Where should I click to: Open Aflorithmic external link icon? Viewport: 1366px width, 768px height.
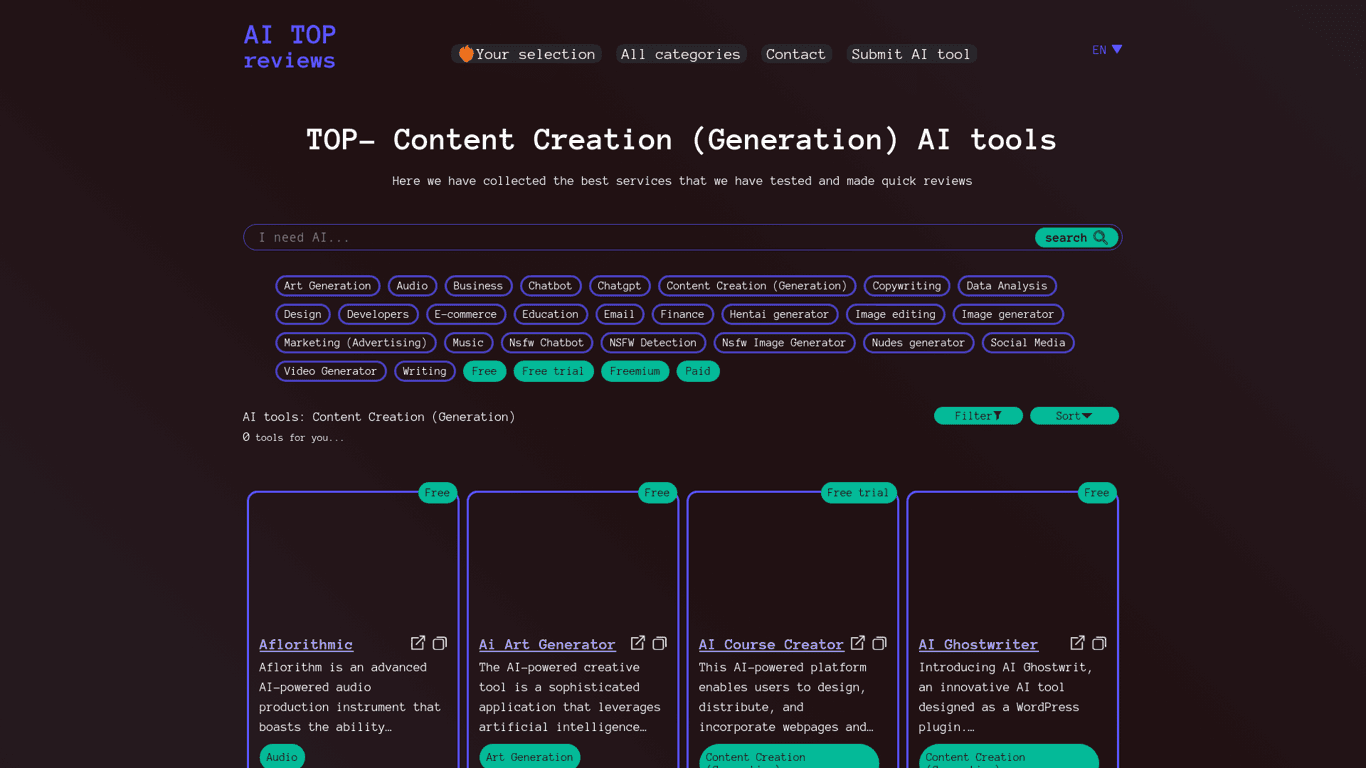click(418, 643)
